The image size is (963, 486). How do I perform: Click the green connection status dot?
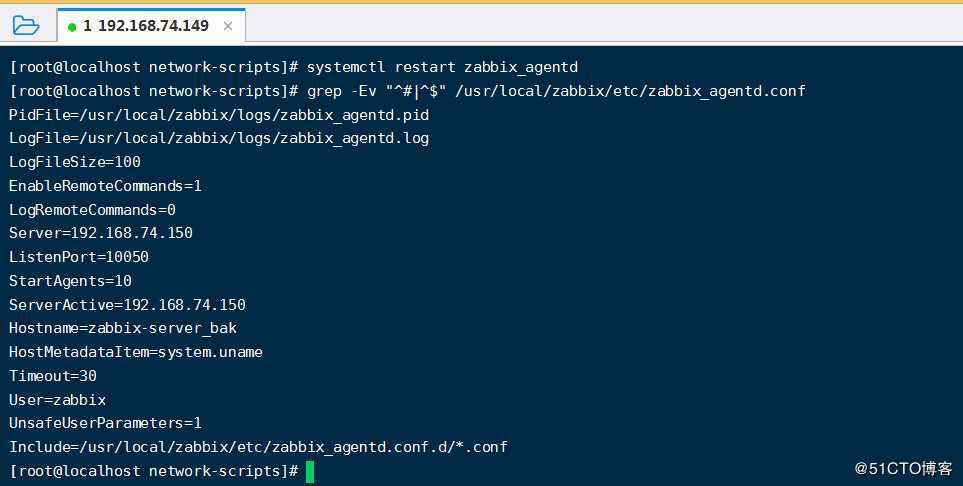click(x=72, y=27)
